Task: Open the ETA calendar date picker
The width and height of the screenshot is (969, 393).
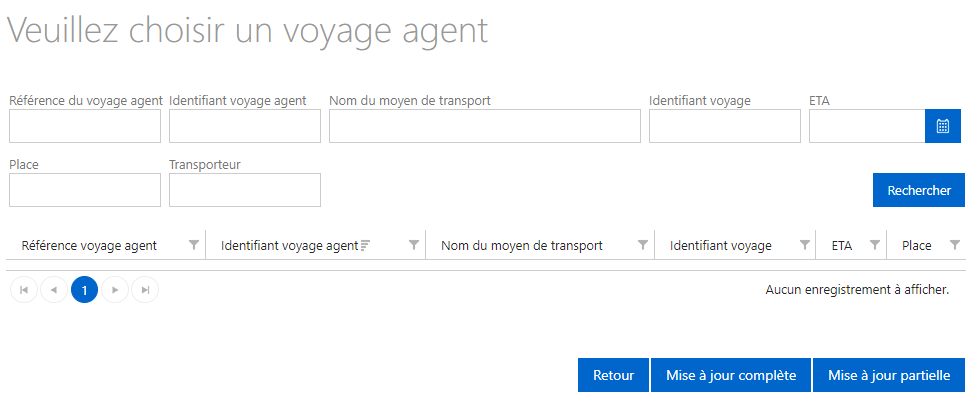Action: 943,126
